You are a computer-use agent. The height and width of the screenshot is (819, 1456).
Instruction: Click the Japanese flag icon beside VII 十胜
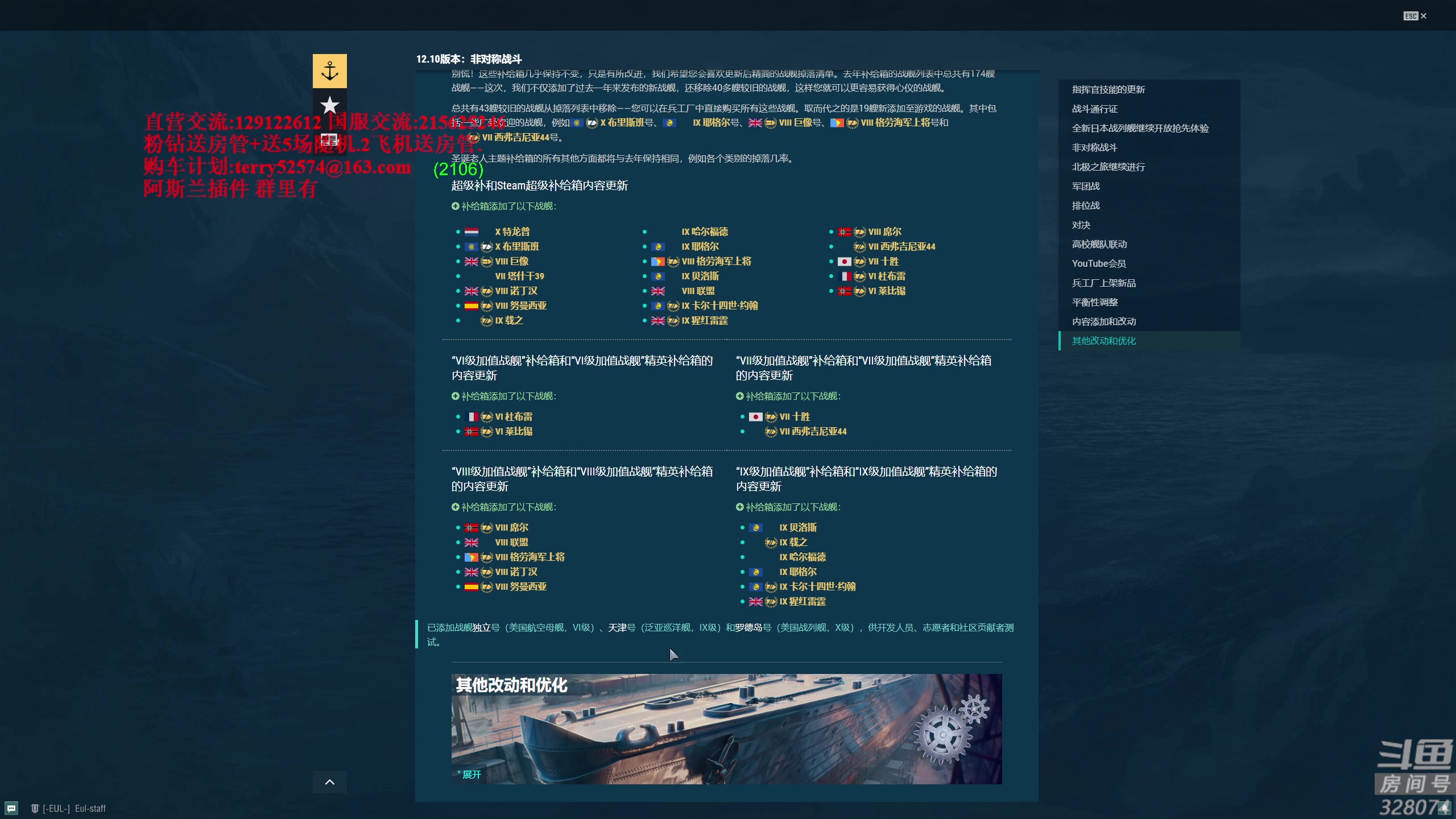[x=846, y=262]
